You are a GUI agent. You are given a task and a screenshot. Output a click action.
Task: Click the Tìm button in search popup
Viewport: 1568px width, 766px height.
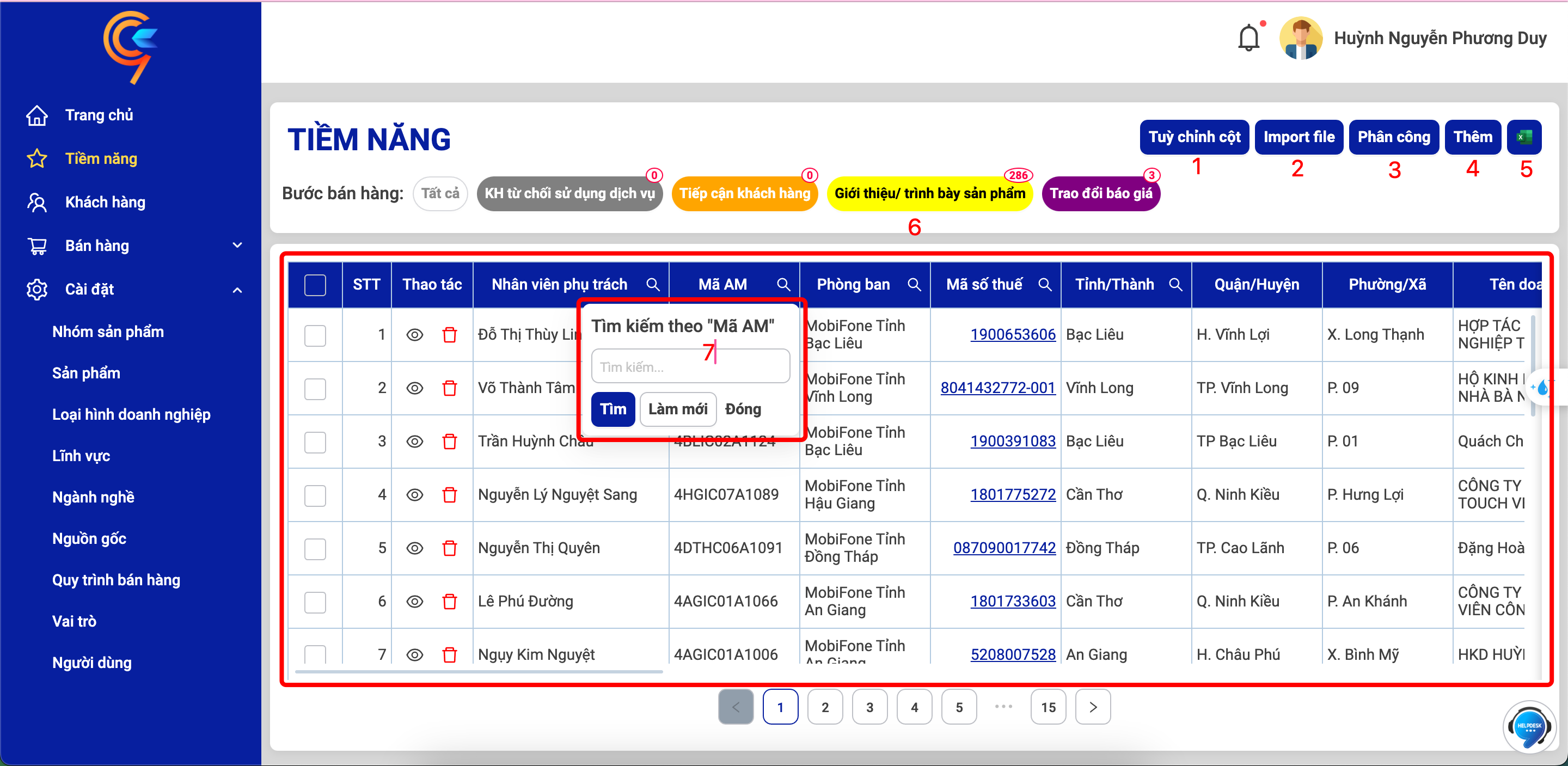pyautogui.click(x=613, y=408)
